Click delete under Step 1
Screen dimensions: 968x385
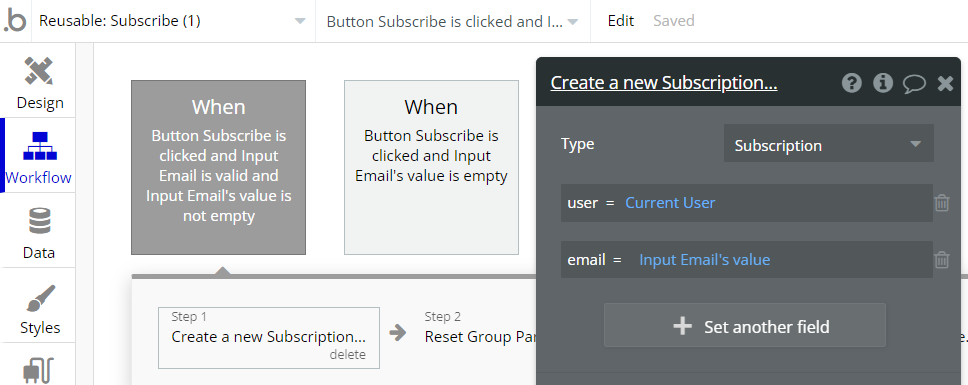[x=347, y=355]
